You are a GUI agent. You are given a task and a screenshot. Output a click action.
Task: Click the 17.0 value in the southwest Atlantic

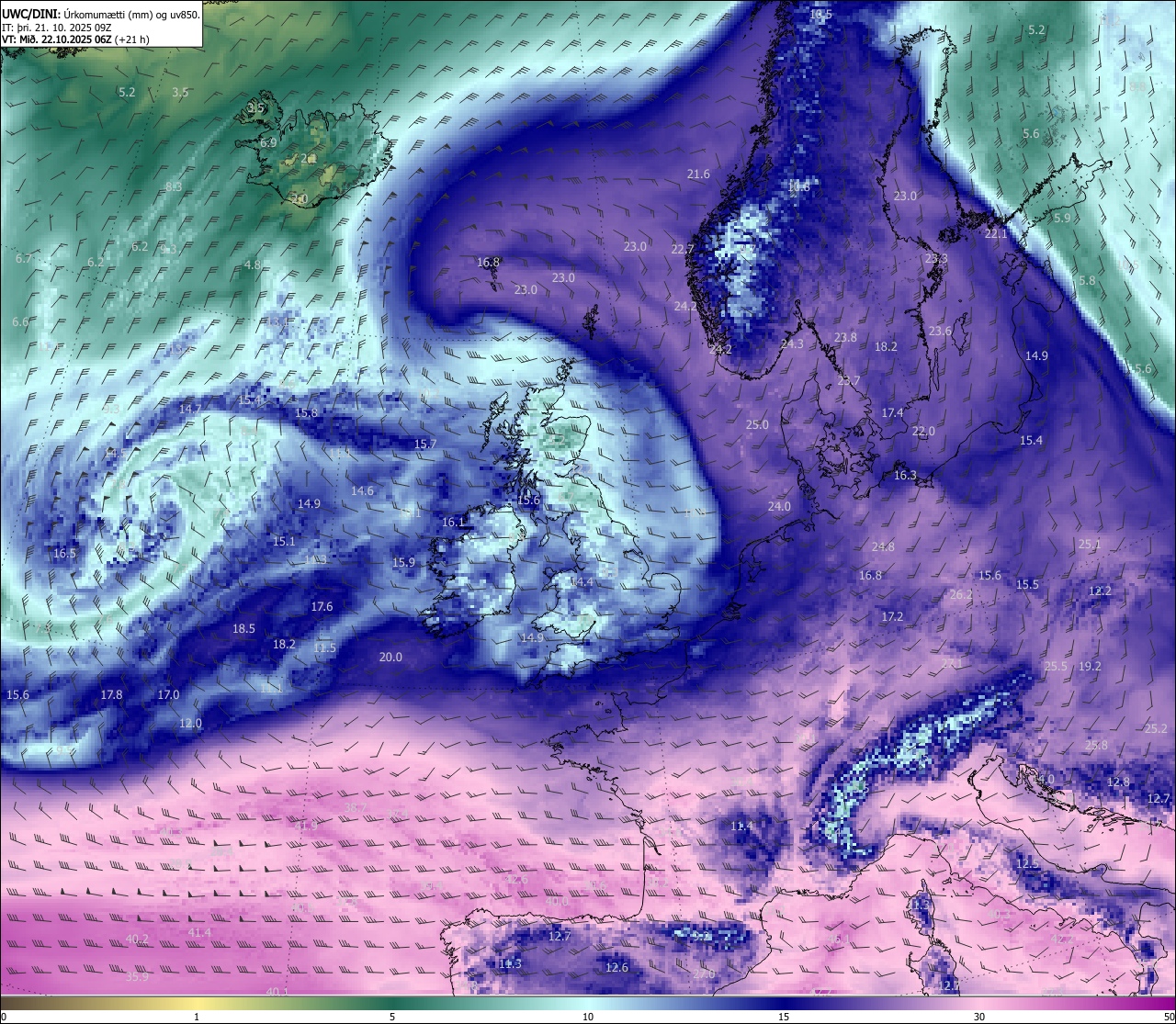pyautogui.click(x=168, y=695)
